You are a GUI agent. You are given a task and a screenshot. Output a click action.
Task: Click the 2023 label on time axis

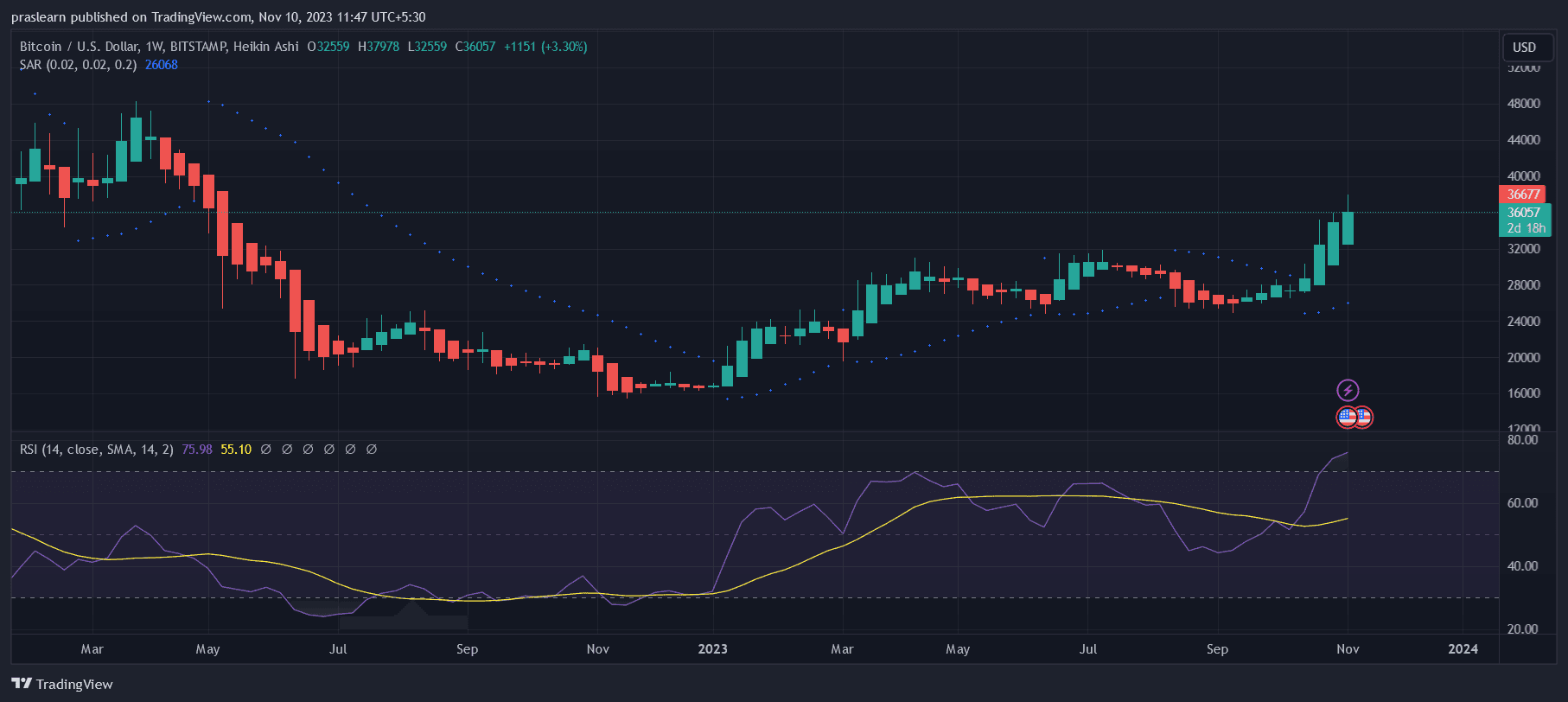tap(713, 649)
